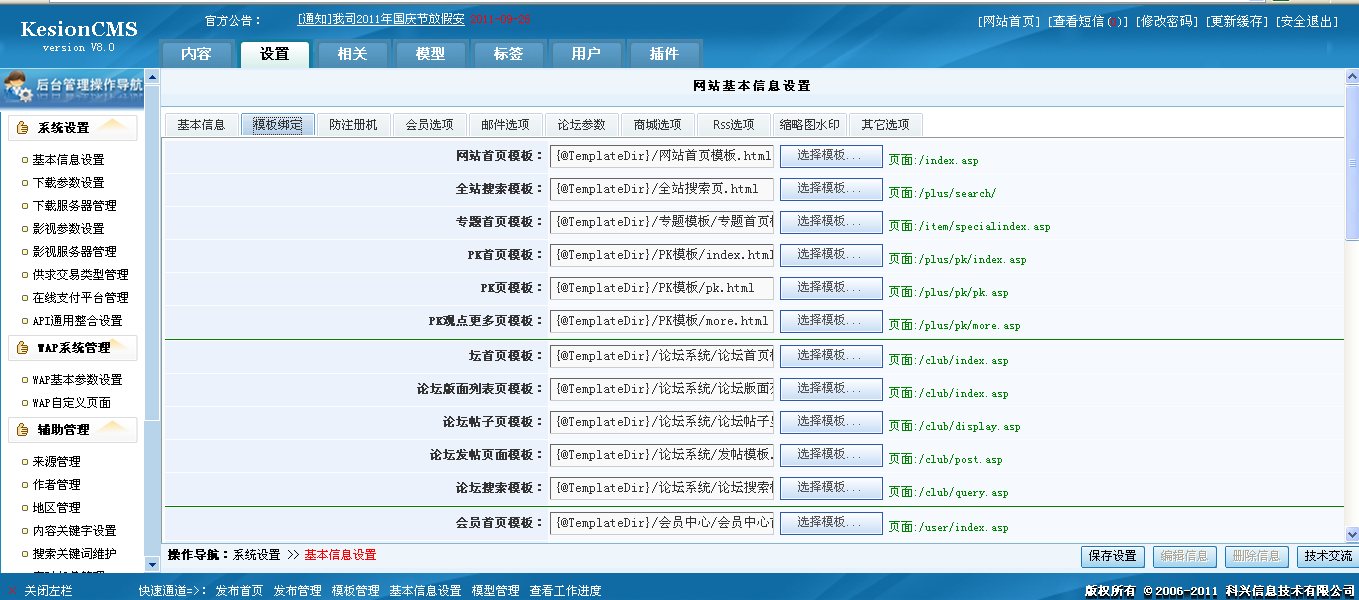Click 选择模板 for 网站首页模板

(x=829, y=155)
